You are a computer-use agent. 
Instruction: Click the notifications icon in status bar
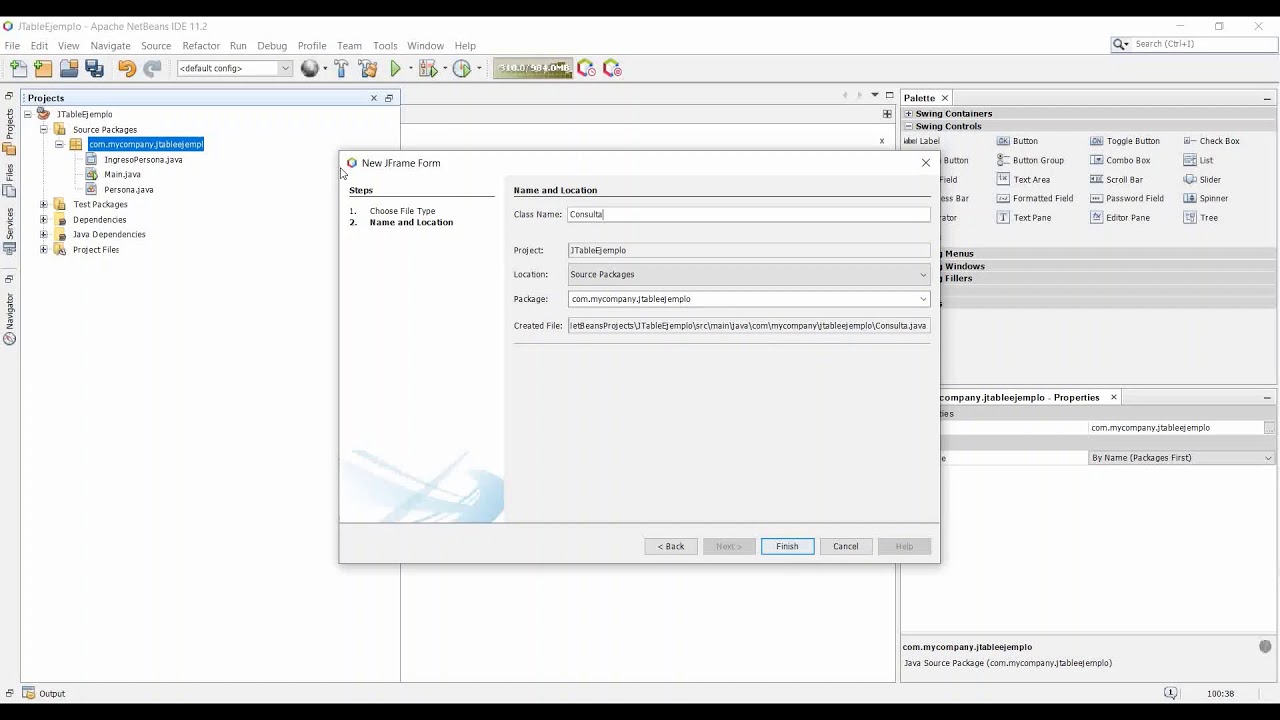[1171, 693]
